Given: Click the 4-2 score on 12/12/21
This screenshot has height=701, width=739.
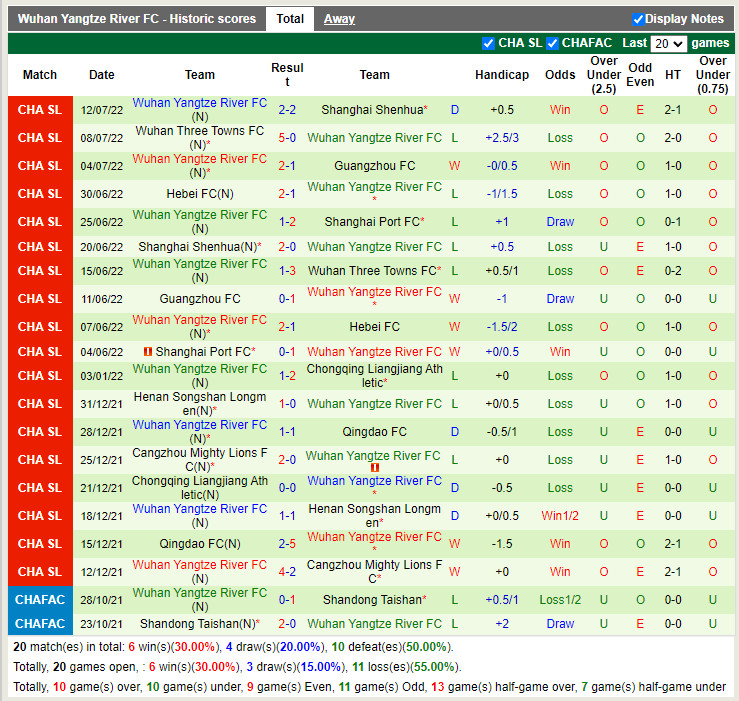Looking at the screenshot, I should [x=287, y=572].
